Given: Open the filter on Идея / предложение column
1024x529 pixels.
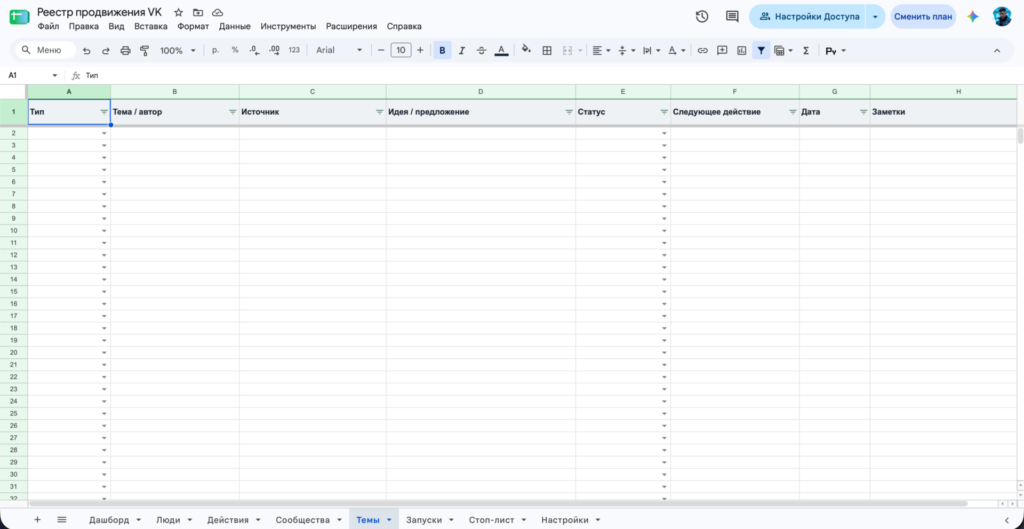Looking at the screenshot, I should 569,112.
